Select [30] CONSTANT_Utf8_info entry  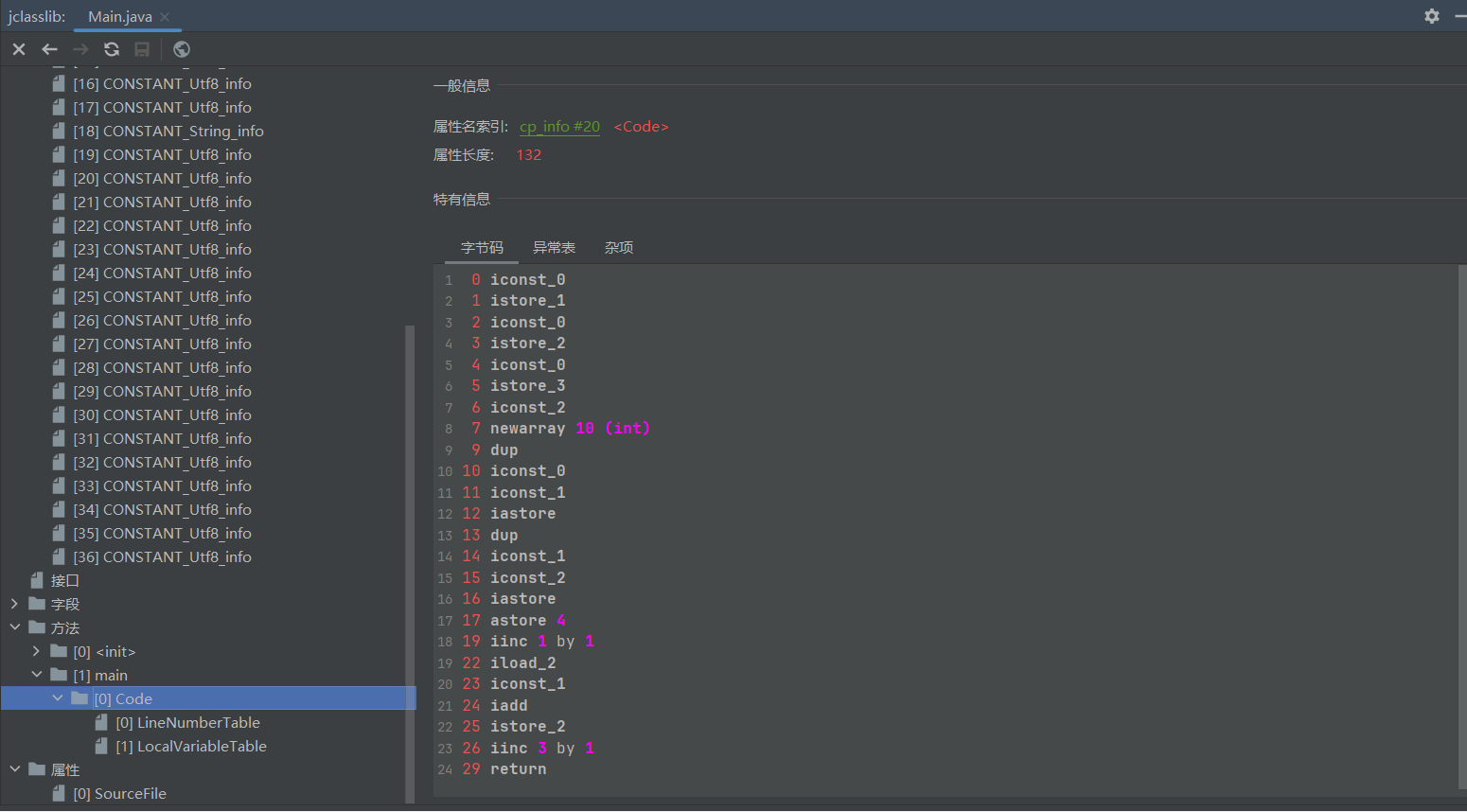coord(163,415)
